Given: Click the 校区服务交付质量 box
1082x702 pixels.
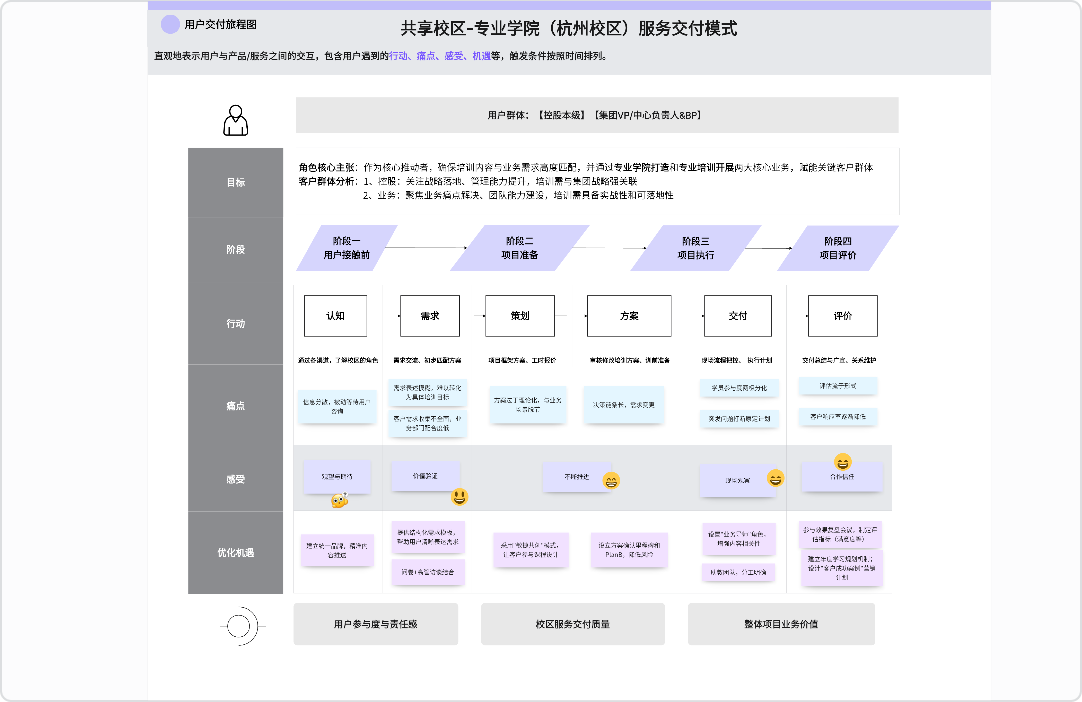Looking at the screenshot, I should (573, 624).
